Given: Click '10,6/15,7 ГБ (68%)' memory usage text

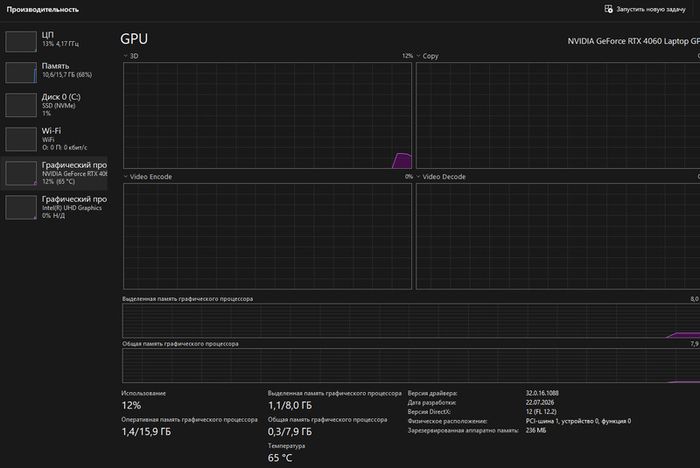Looking at the screenshot, I should 67,75.
